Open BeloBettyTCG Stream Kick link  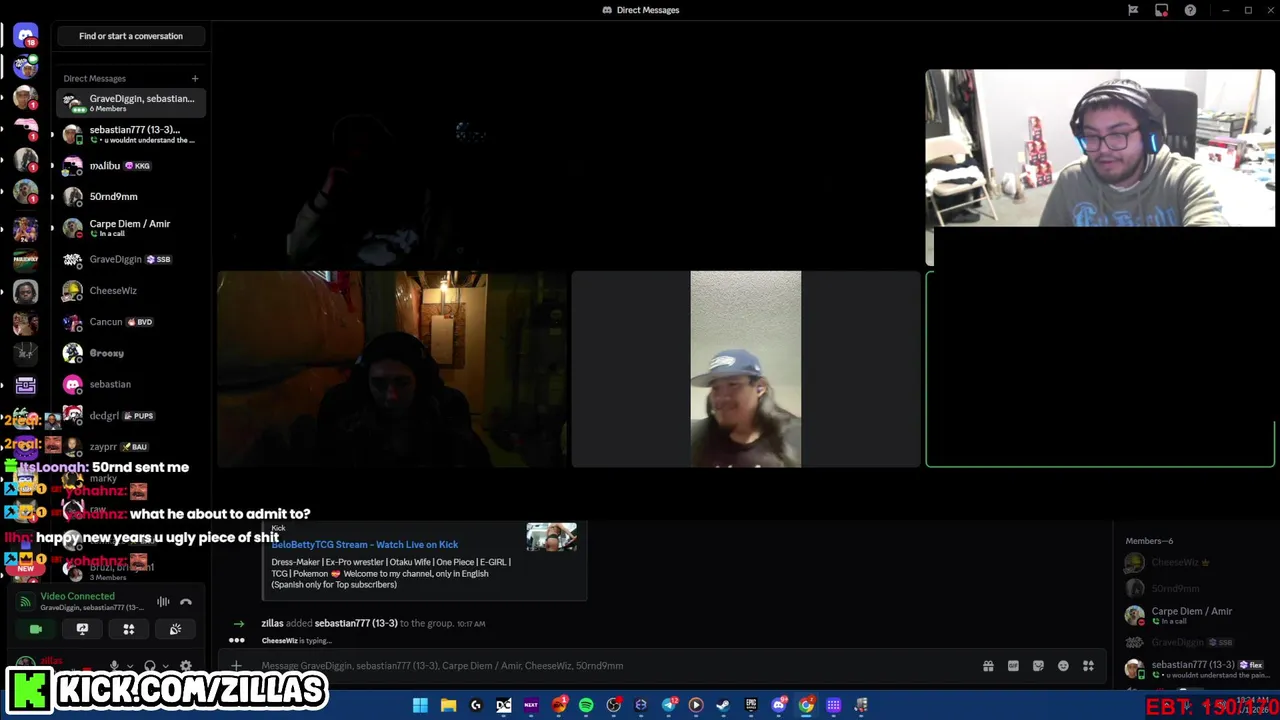(365, 545)
